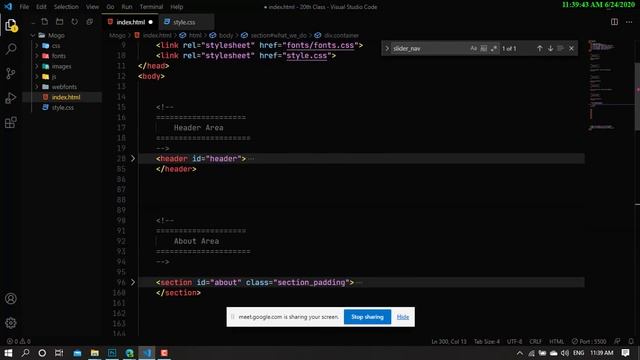
Task: Toggle Match Case in find widget
Action: click(x=473, y=49)
